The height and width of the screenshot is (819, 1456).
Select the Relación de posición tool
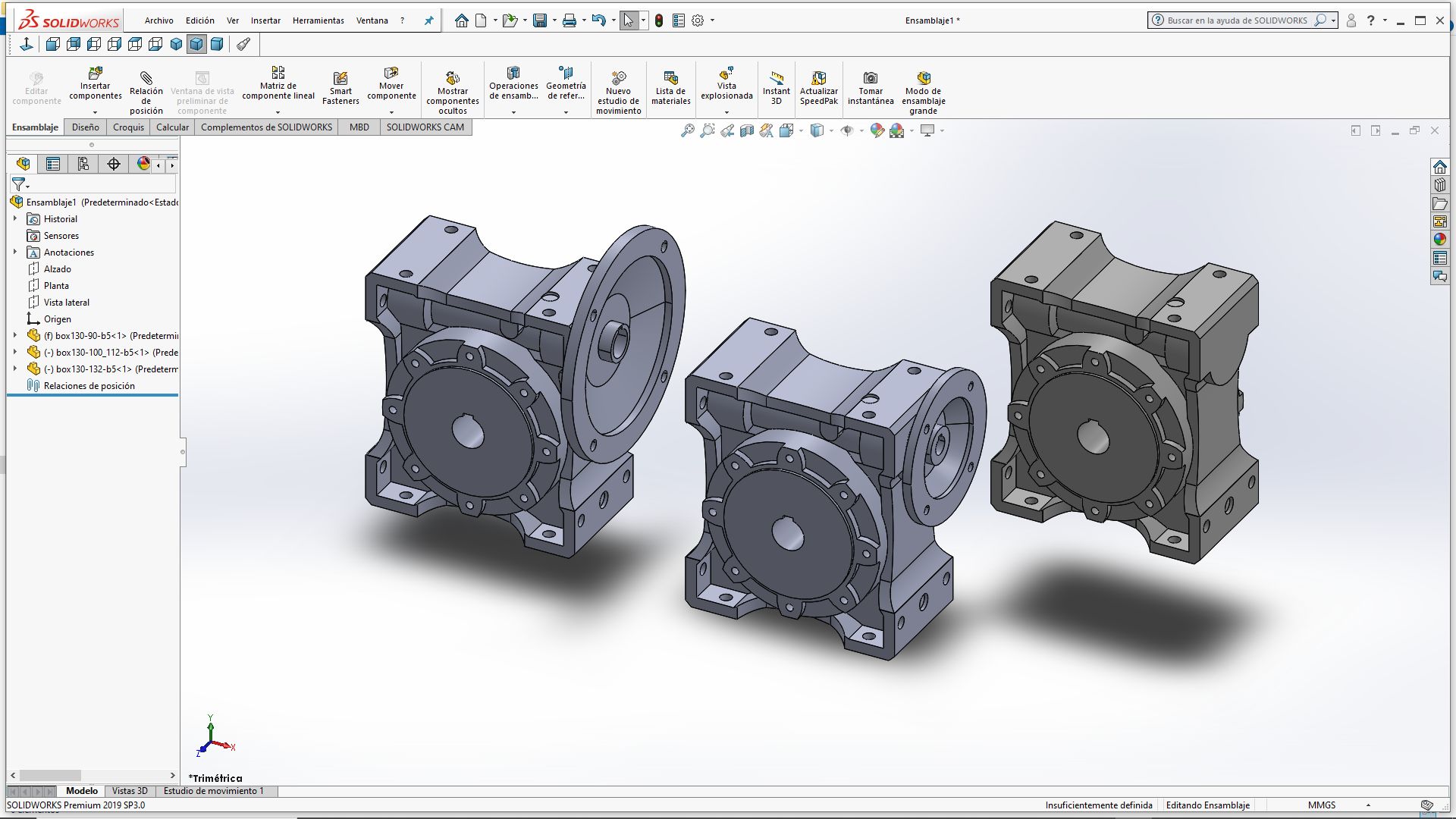(x=146, y=78)
